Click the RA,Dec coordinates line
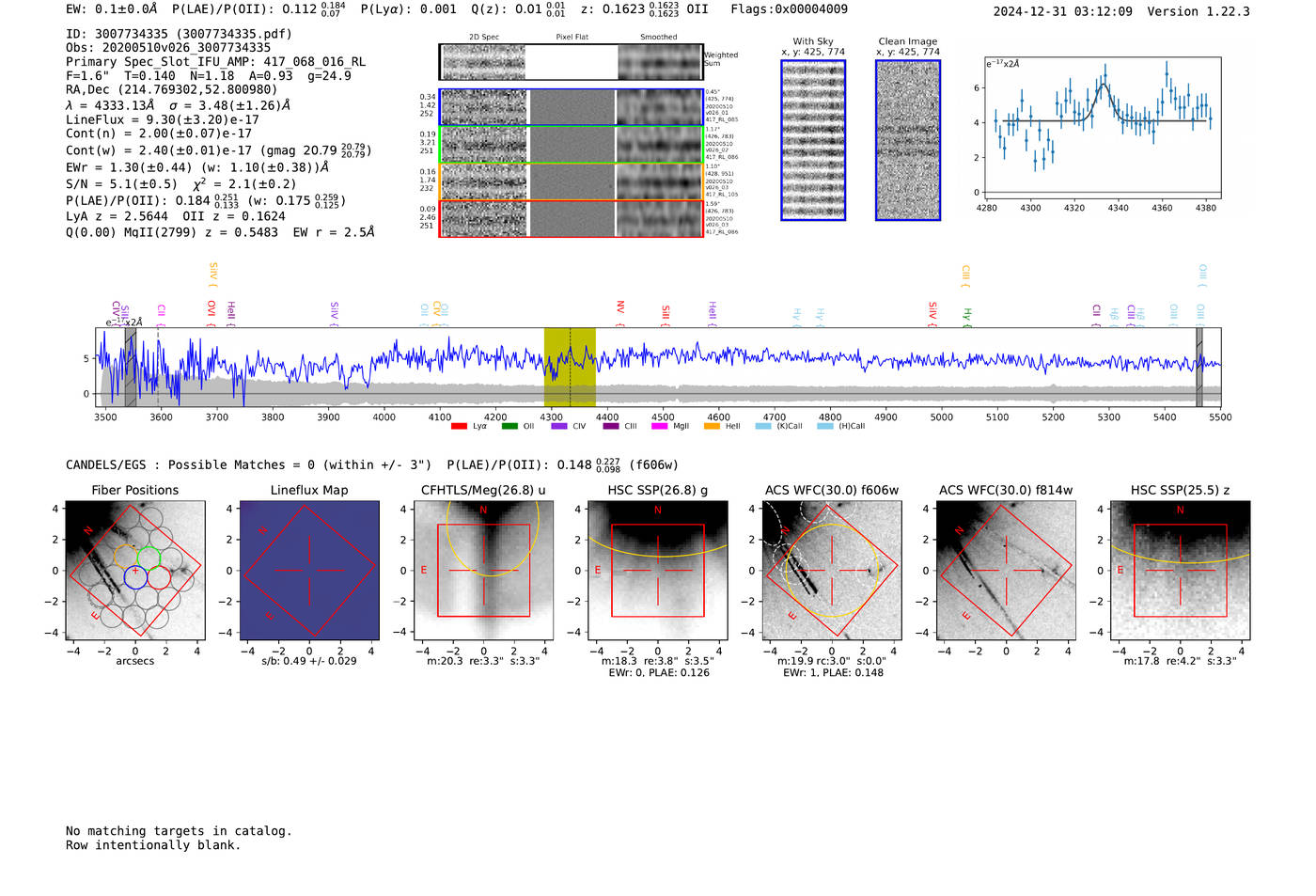The image size is (1316, 896). pyautogui.click(x=172, y=90)
